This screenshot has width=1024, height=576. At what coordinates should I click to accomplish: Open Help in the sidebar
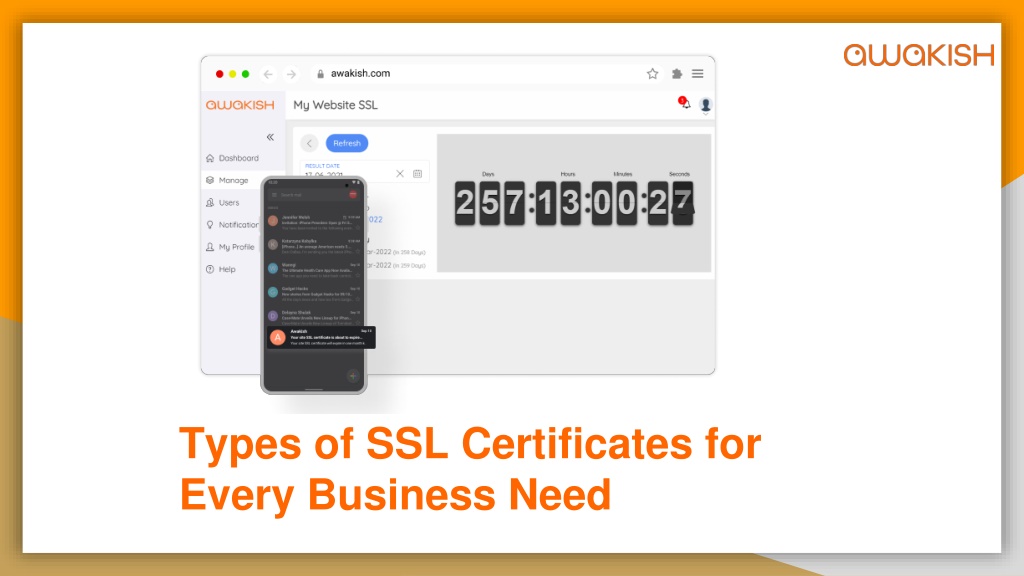point(221,269)
